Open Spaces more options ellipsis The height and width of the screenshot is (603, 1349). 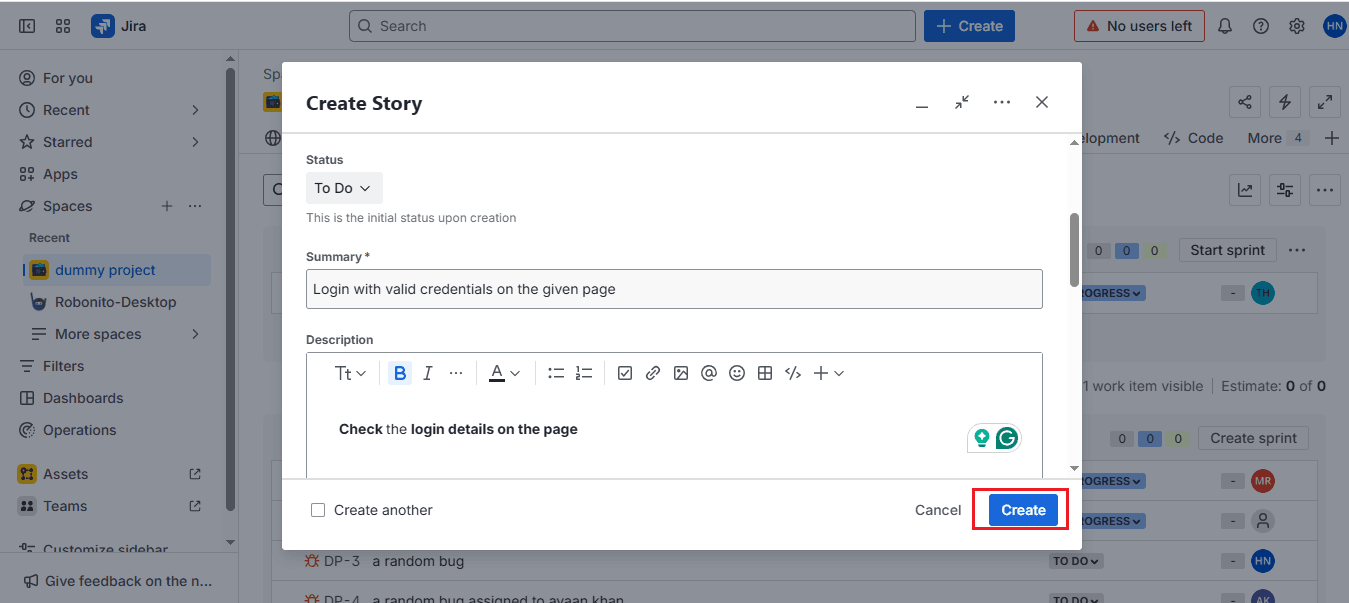point(195,206)
